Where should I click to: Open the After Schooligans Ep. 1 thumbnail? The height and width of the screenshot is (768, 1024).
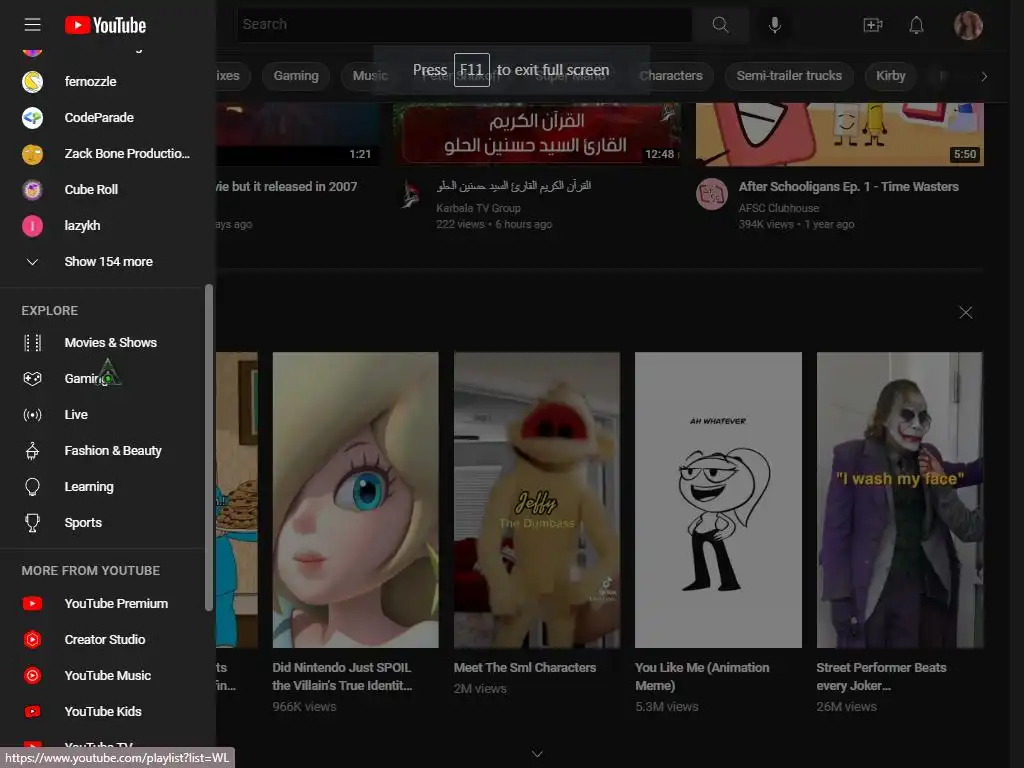[840, 134]
